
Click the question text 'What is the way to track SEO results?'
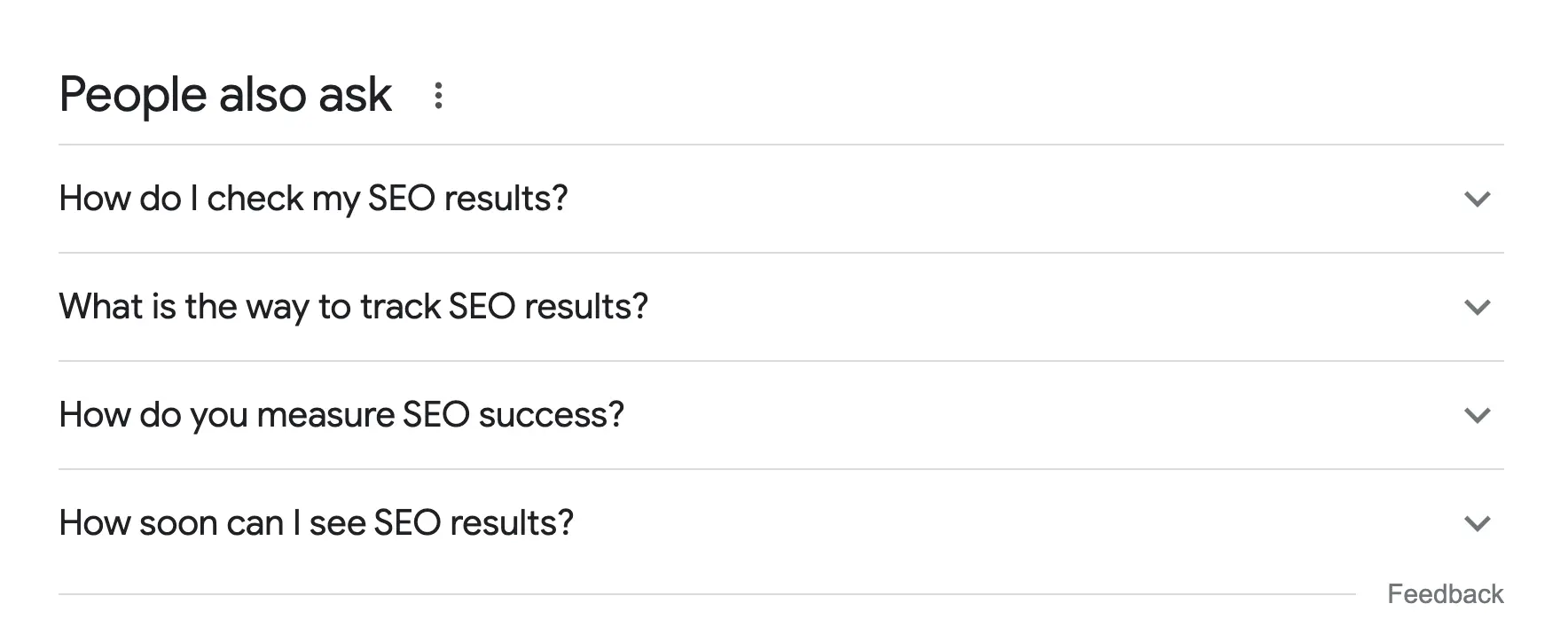click(x=353, y=307)
